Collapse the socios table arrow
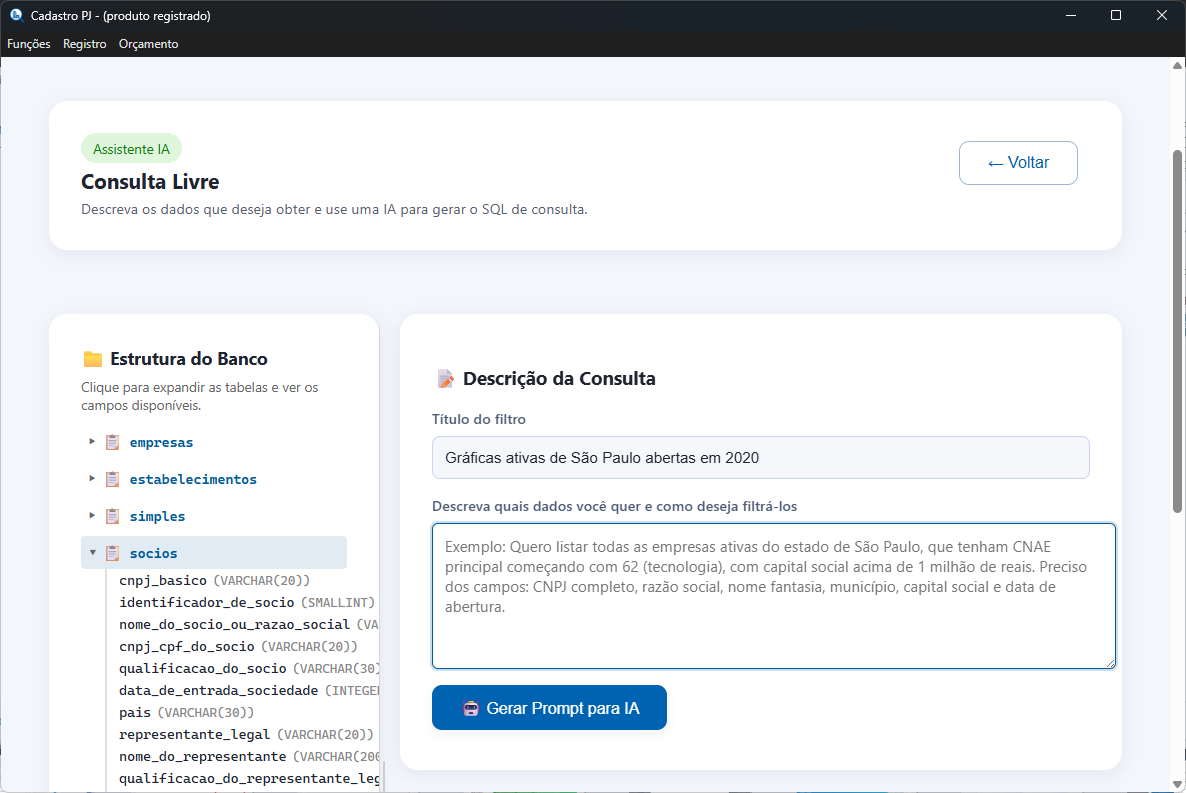Viewport: 1186px width, 793px height. (x=92, y=552)
